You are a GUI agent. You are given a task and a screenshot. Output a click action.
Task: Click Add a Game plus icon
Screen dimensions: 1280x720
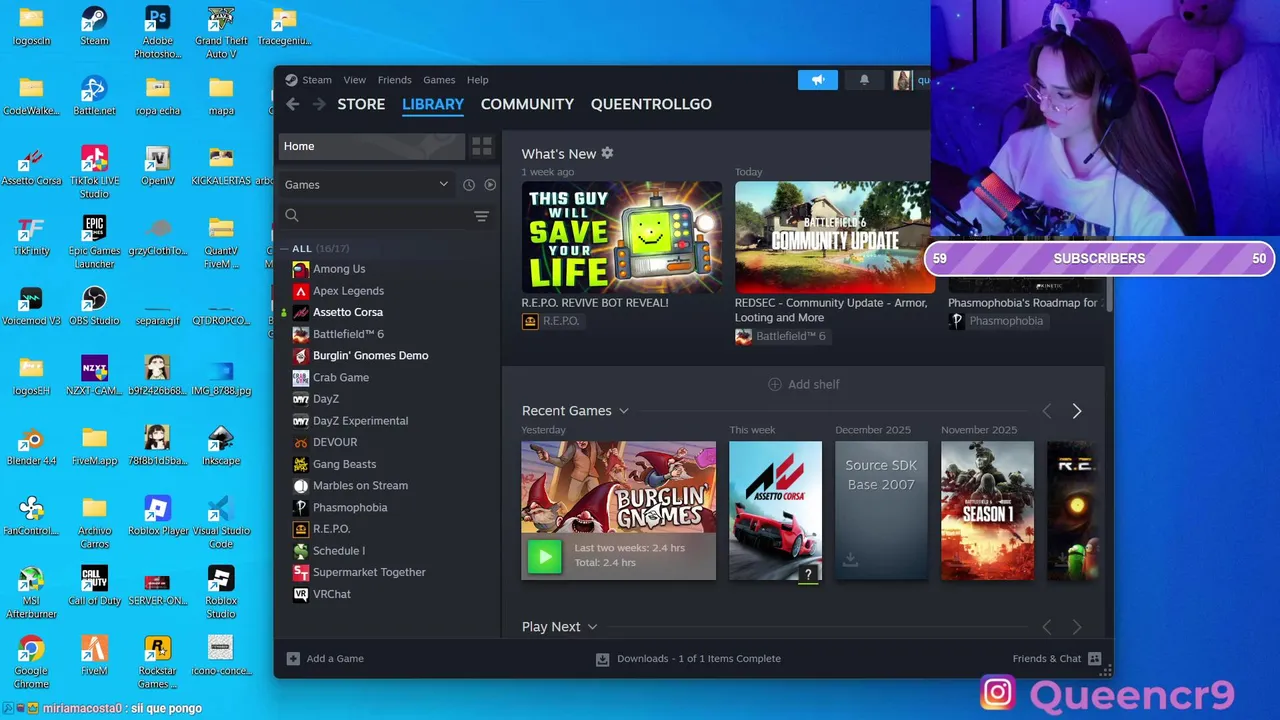[293, 658]
